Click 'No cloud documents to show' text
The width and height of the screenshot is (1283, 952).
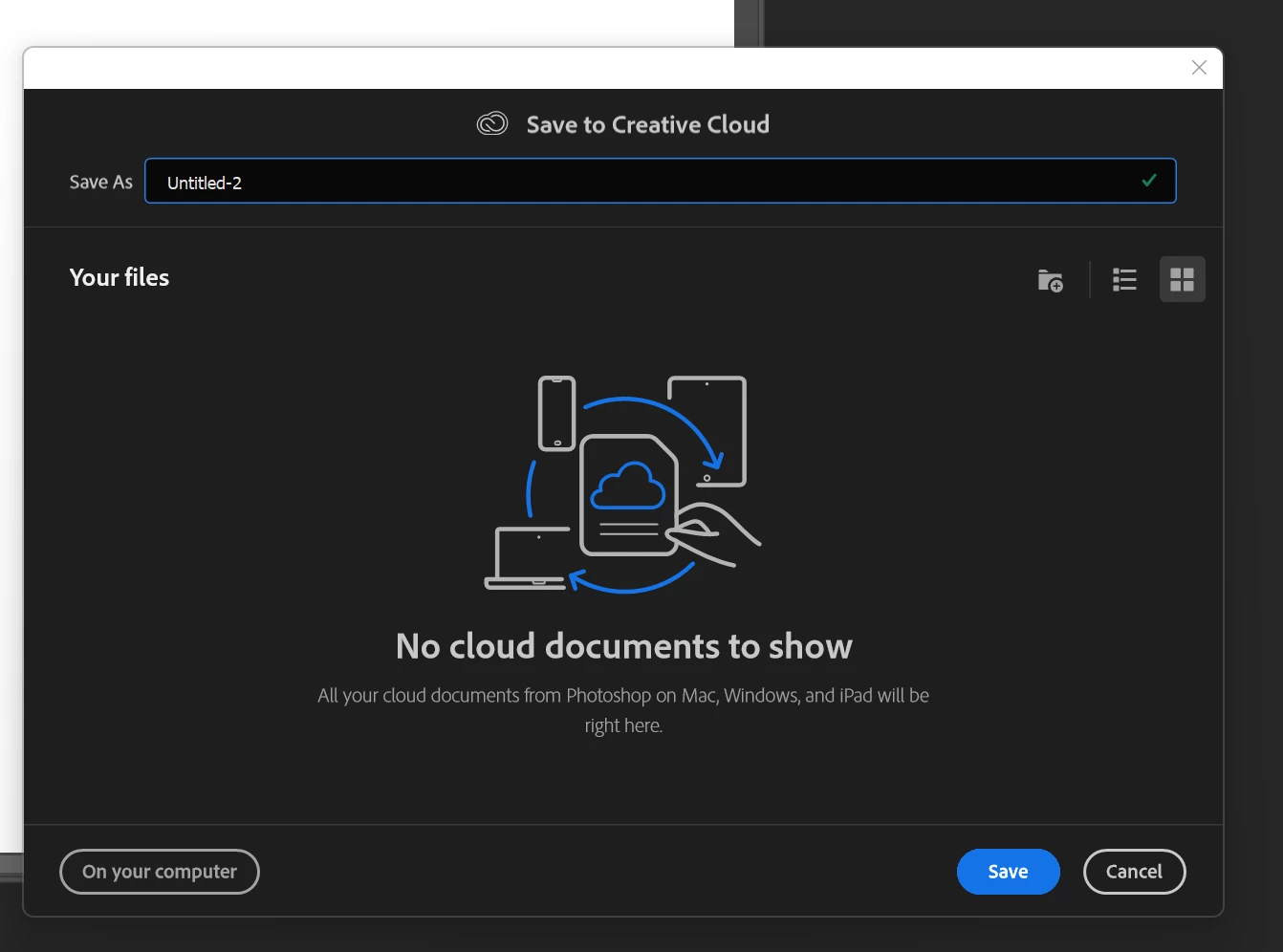(623, 646)
